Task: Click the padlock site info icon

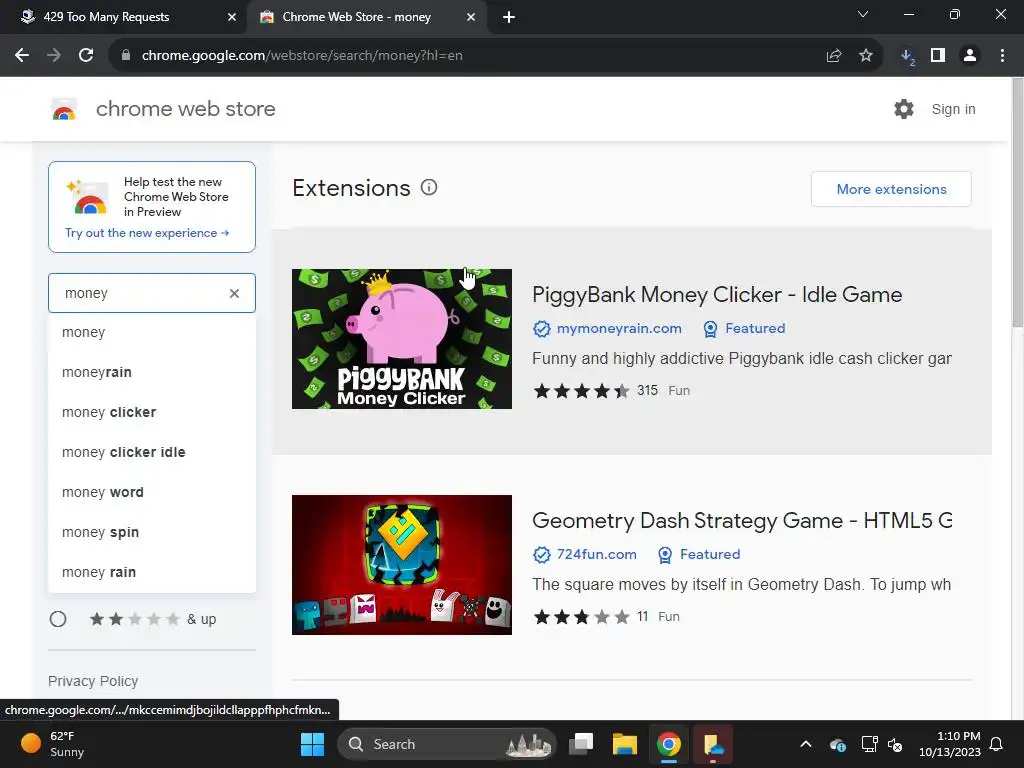Action: (x=126, y=56)
